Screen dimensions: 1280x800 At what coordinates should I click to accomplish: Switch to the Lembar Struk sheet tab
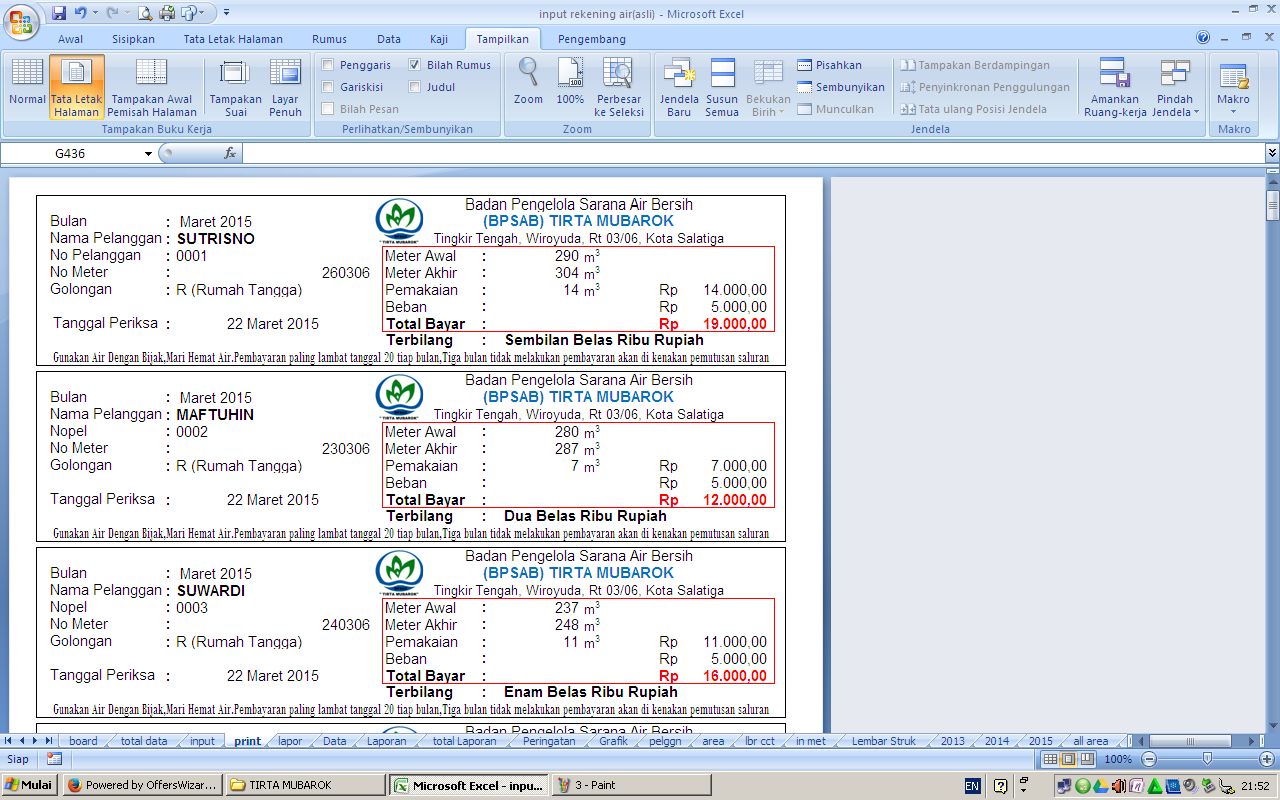[x=883, y=741]
